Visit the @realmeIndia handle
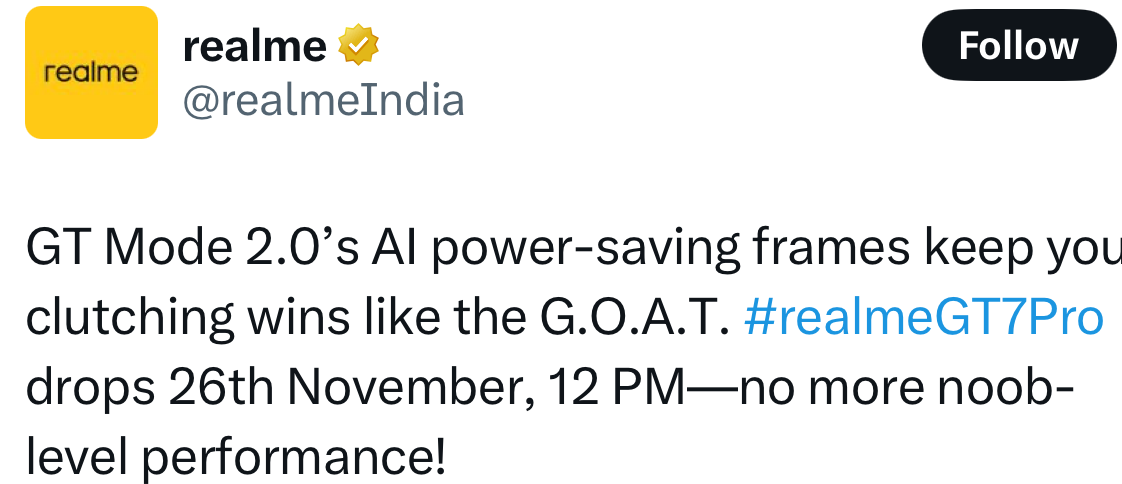 [322, 100]
